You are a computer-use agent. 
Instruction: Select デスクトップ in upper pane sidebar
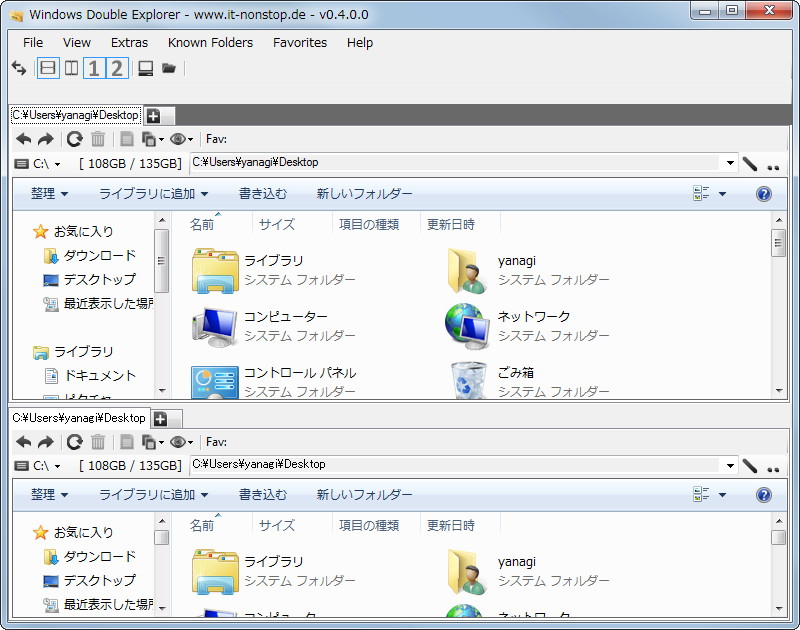[x=90, y=280]
